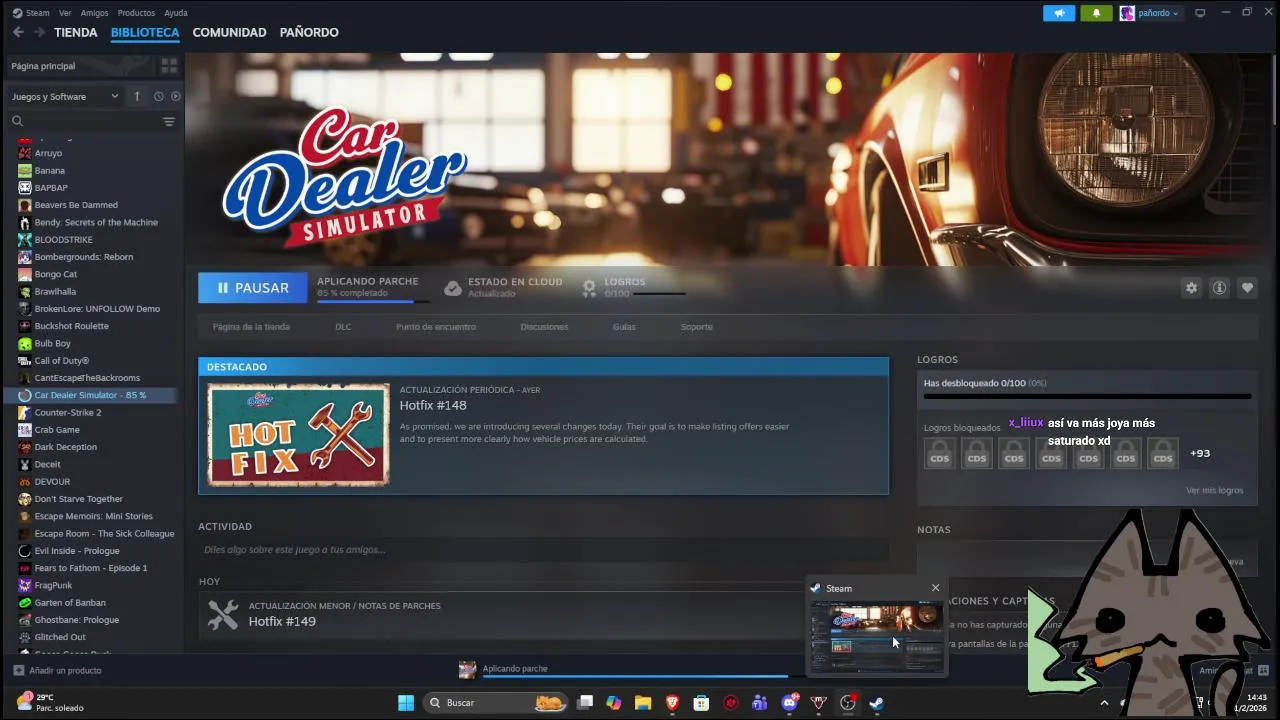Open Punto de encuentro link
1280x720 pixels.
(x=436, y=327)
